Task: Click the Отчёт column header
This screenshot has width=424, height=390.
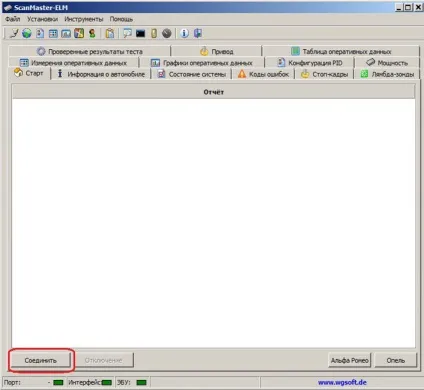Action: (213, 92)
